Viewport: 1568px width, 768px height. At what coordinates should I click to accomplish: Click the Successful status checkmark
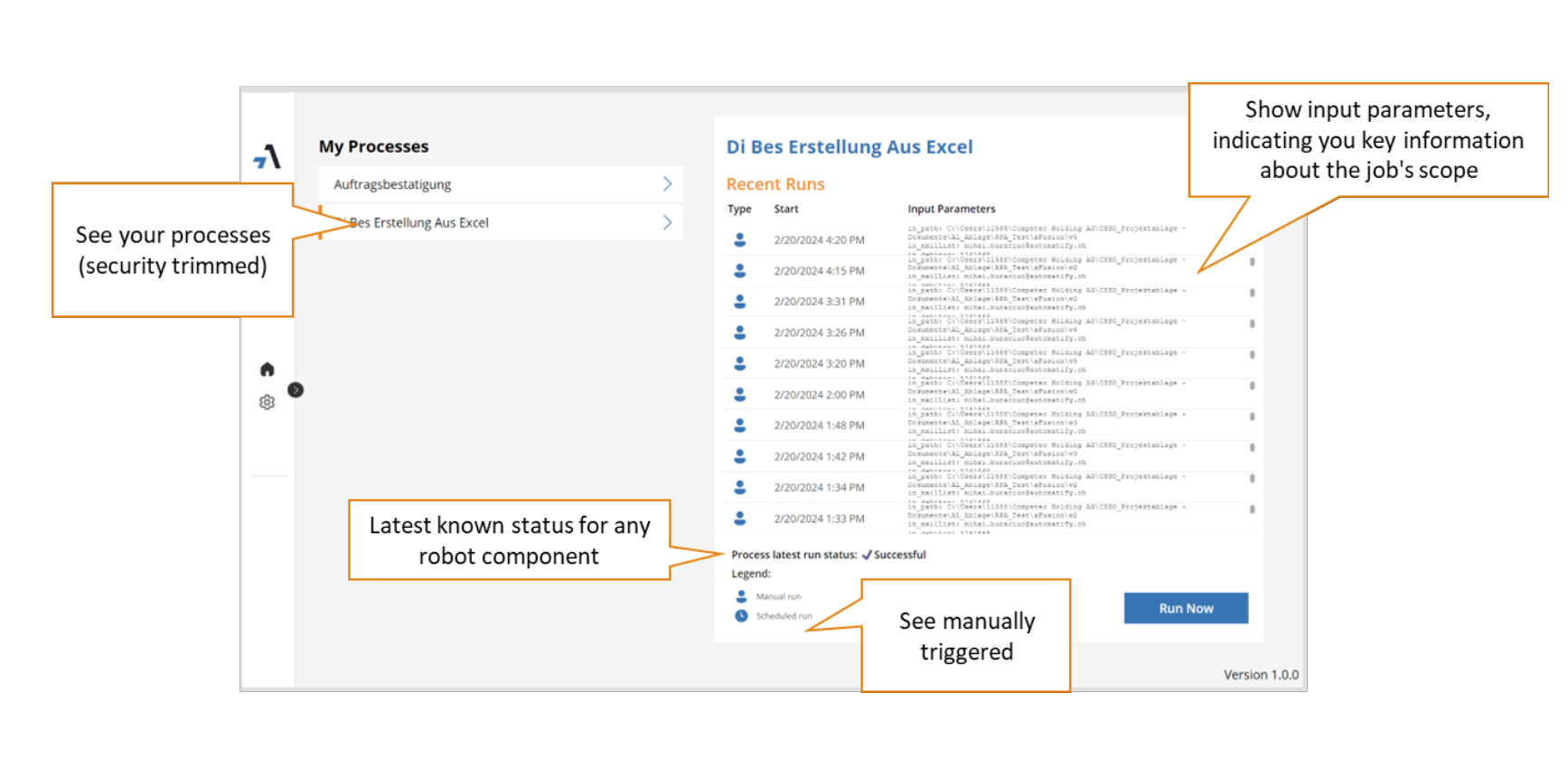867,555
